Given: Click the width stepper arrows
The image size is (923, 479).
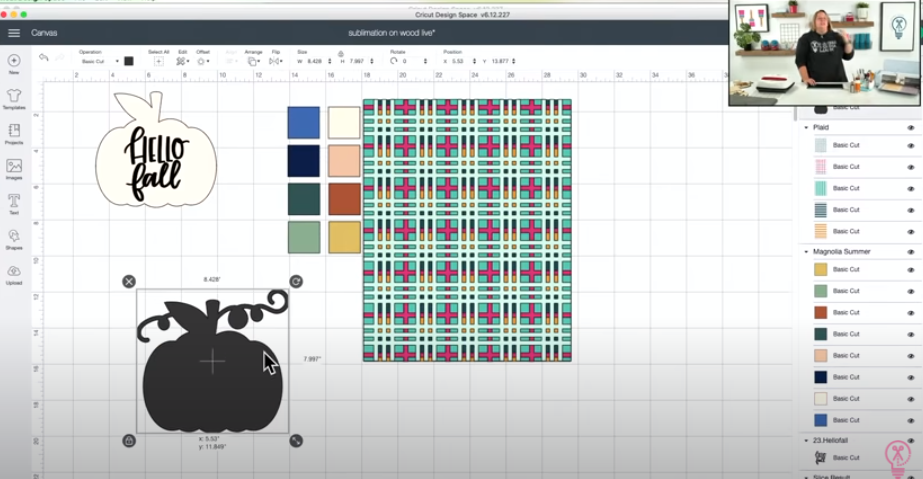Looking at the screenshot, I should pyautogui.click(x=330, y=61).
